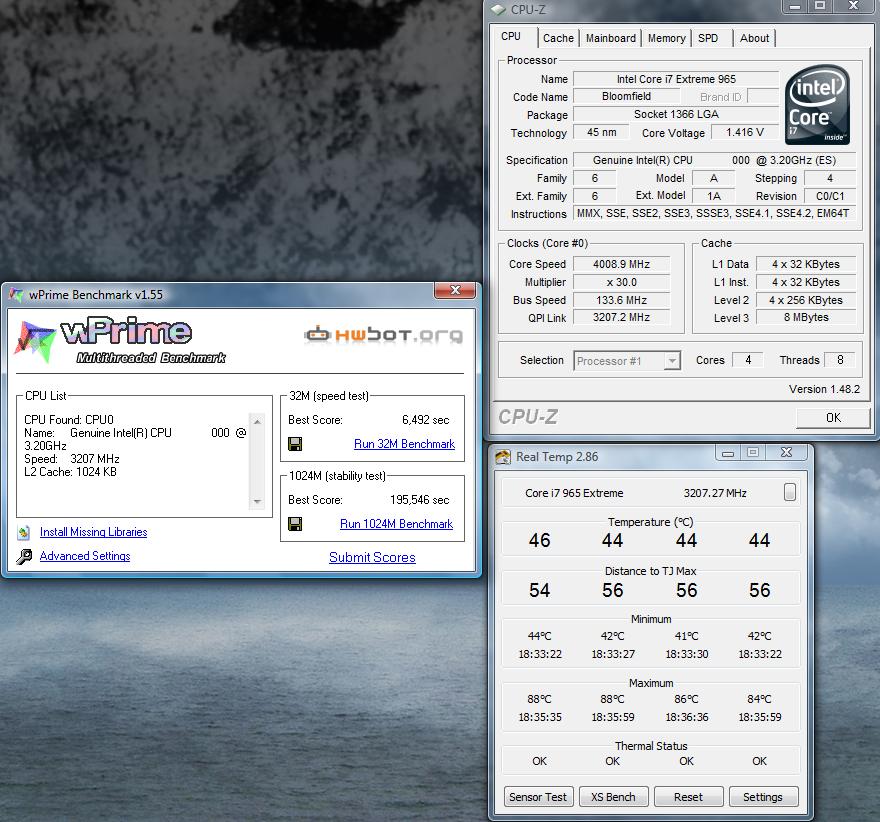Switch to the SPD tab
Viewport: 880px width, 822px height.
pyautogui.click(x=708, y=38)
